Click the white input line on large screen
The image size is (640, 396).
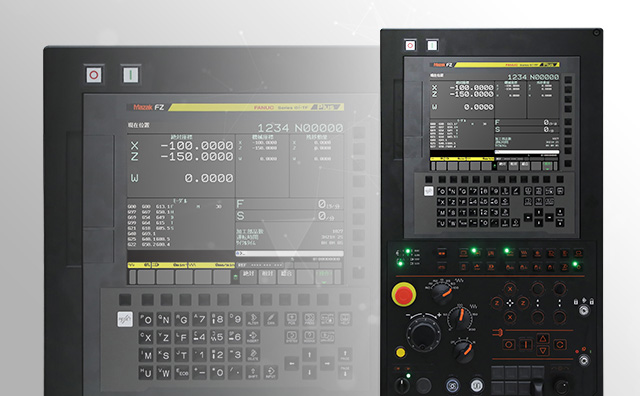coord(289,254)
